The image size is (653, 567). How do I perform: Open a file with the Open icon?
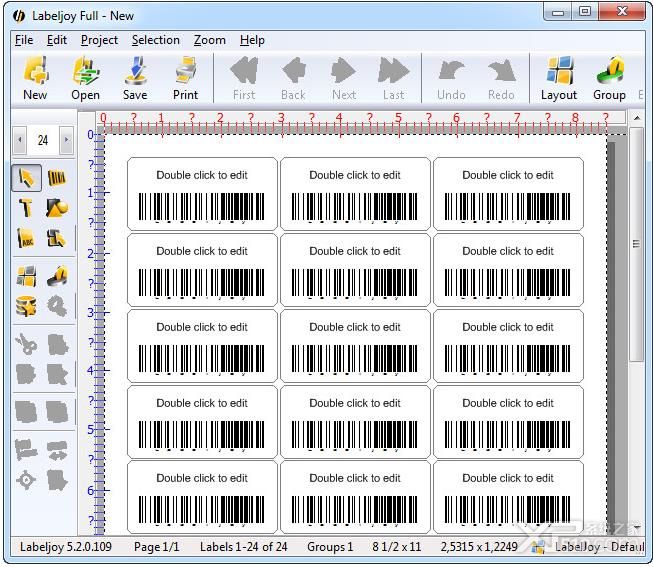(x=85, y=78)
